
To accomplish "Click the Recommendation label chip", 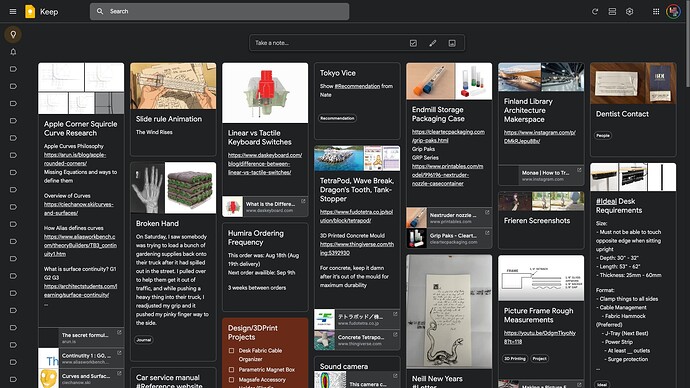I will (337, 118).
